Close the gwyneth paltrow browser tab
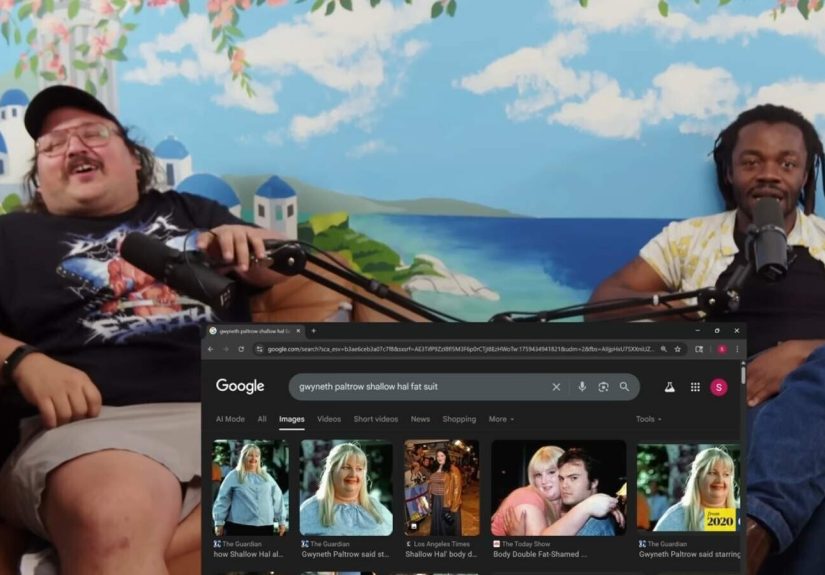The width and height of the screenshot is (825, 575). point(298,331)
